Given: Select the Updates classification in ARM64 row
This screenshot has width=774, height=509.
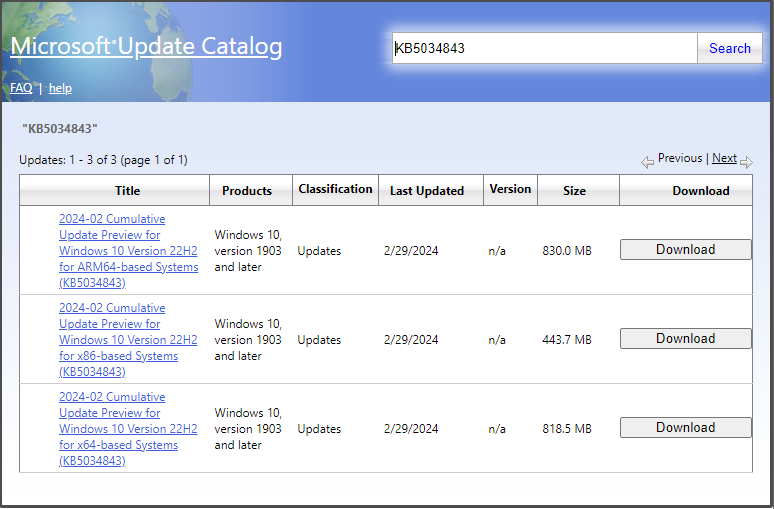Looking at the screenshot, I should tap(319, 251).
